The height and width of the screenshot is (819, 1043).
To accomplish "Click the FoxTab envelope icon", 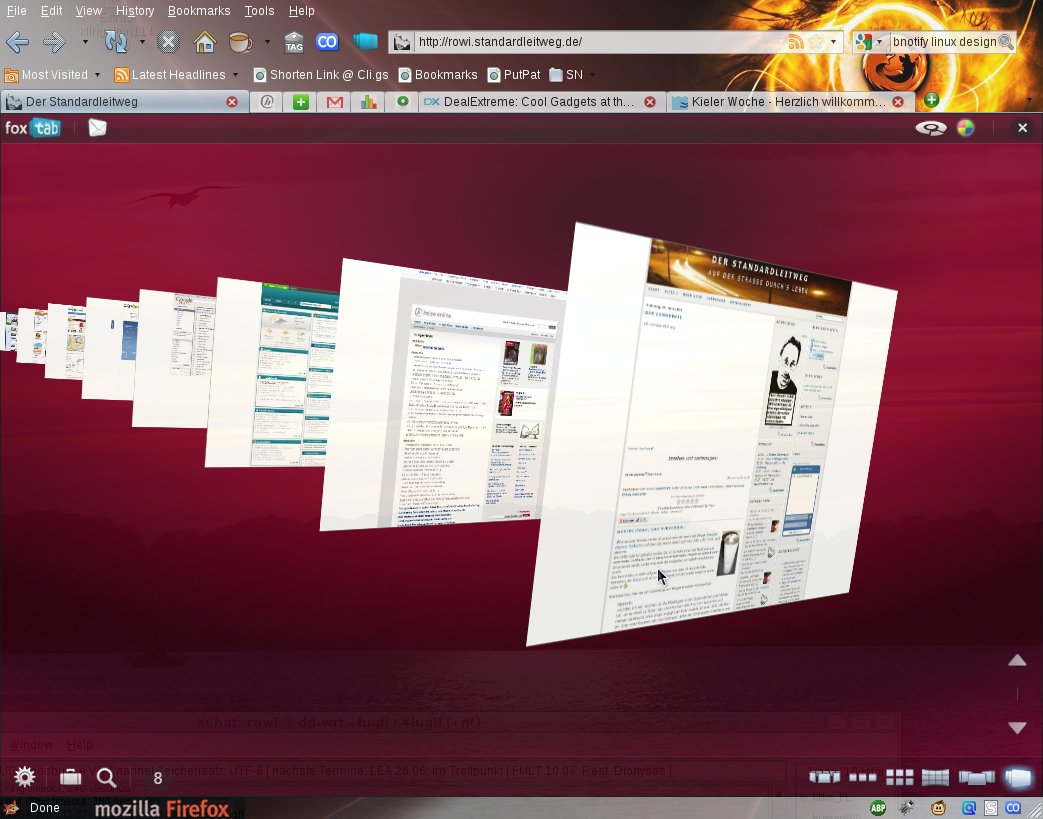I will tap(97, 127).
